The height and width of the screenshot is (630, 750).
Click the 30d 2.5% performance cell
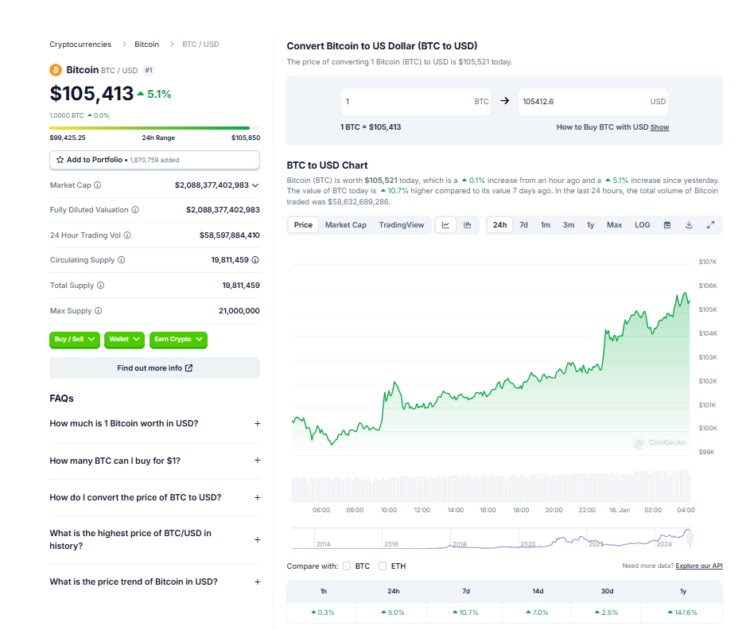point(607,612)
